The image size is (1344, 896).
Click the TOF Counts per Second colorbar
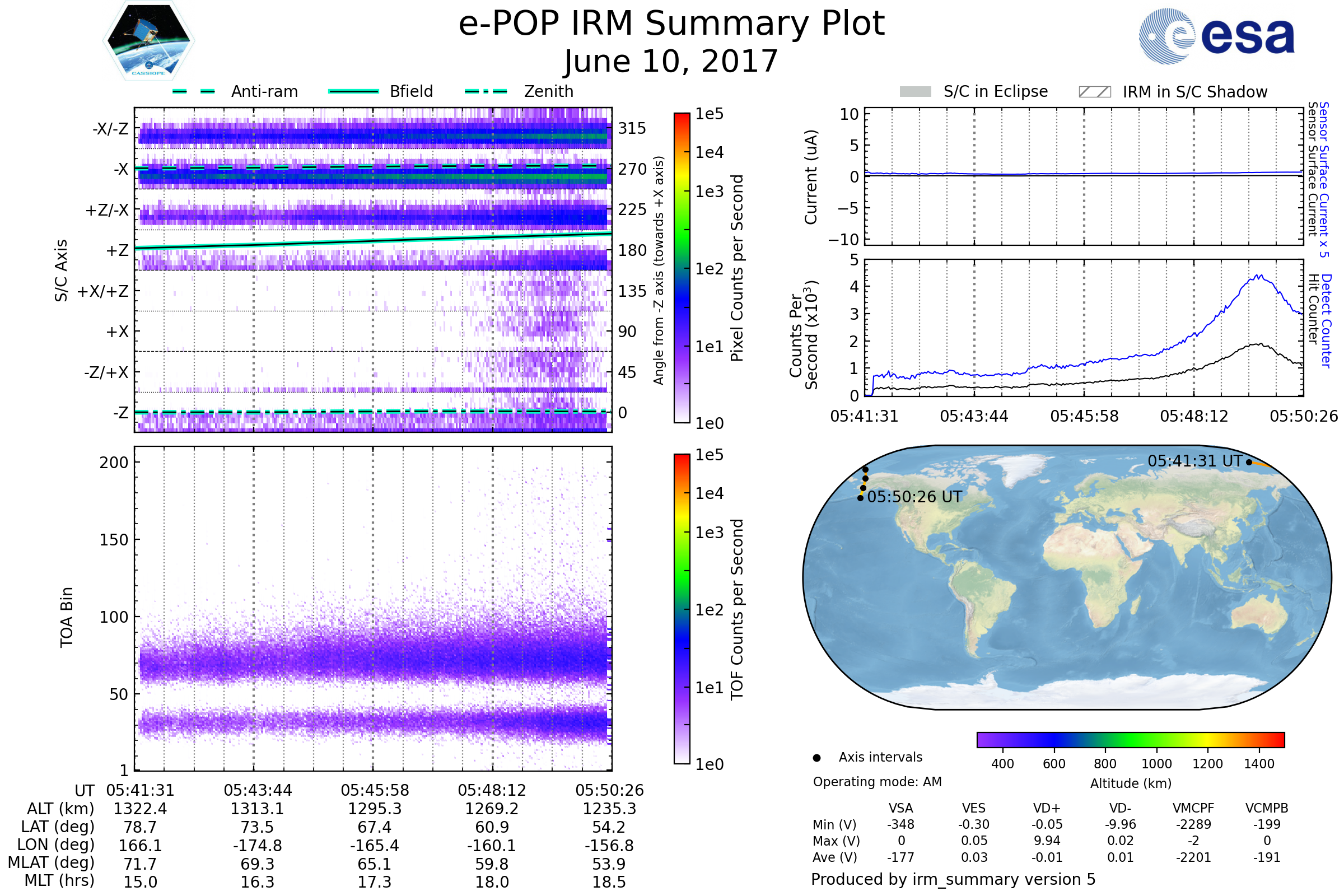(682, 609)
